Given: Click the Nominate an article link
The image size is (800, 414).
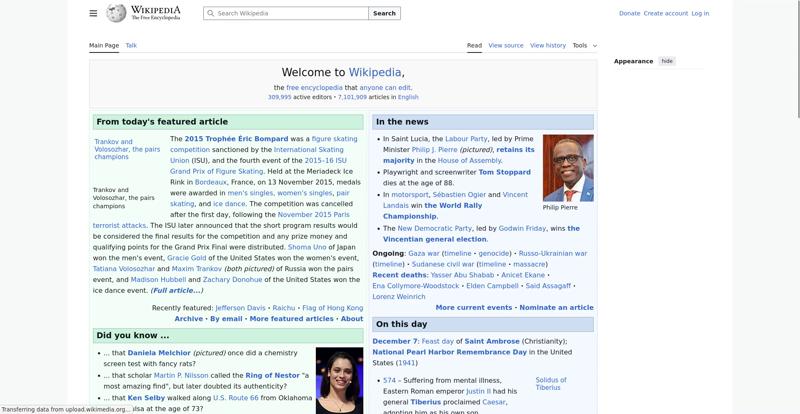Looking at the screenshot, I should pos(556,308).
